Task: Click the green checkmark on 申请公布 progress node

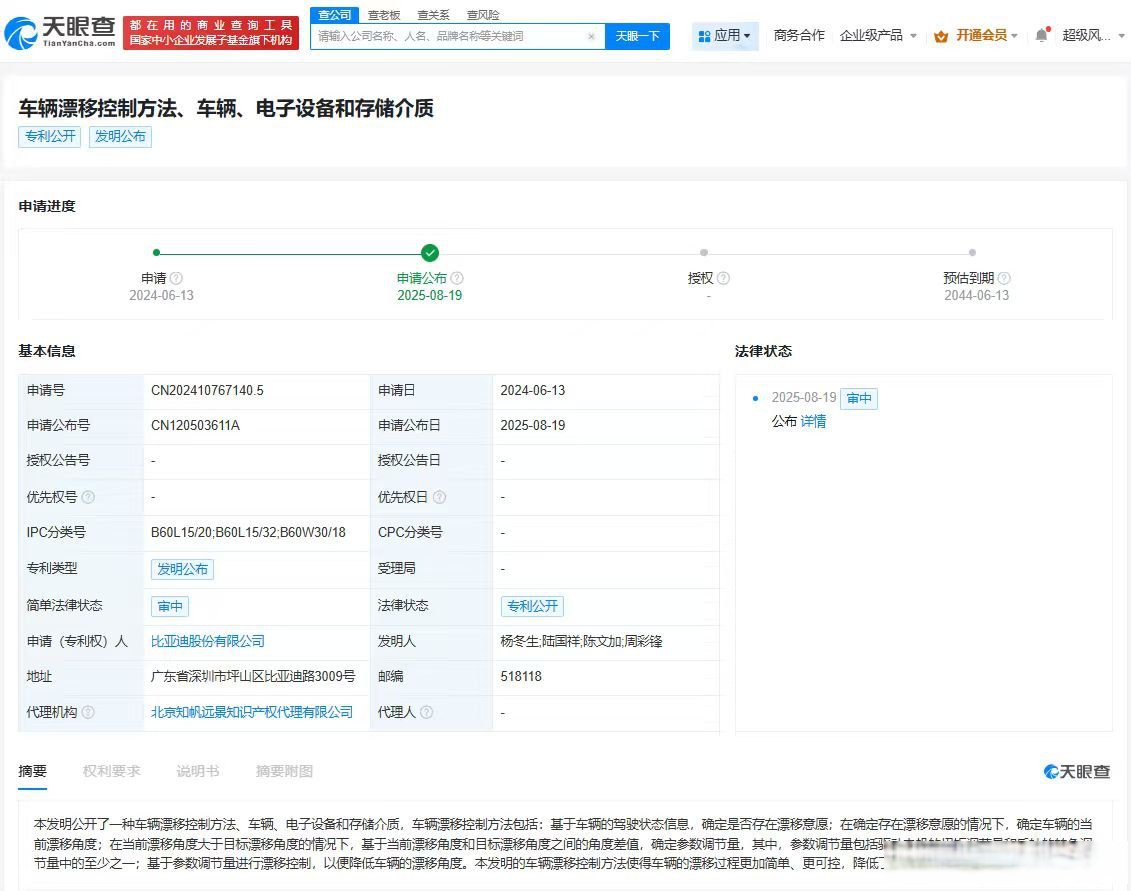Action: tap(430, 253)
